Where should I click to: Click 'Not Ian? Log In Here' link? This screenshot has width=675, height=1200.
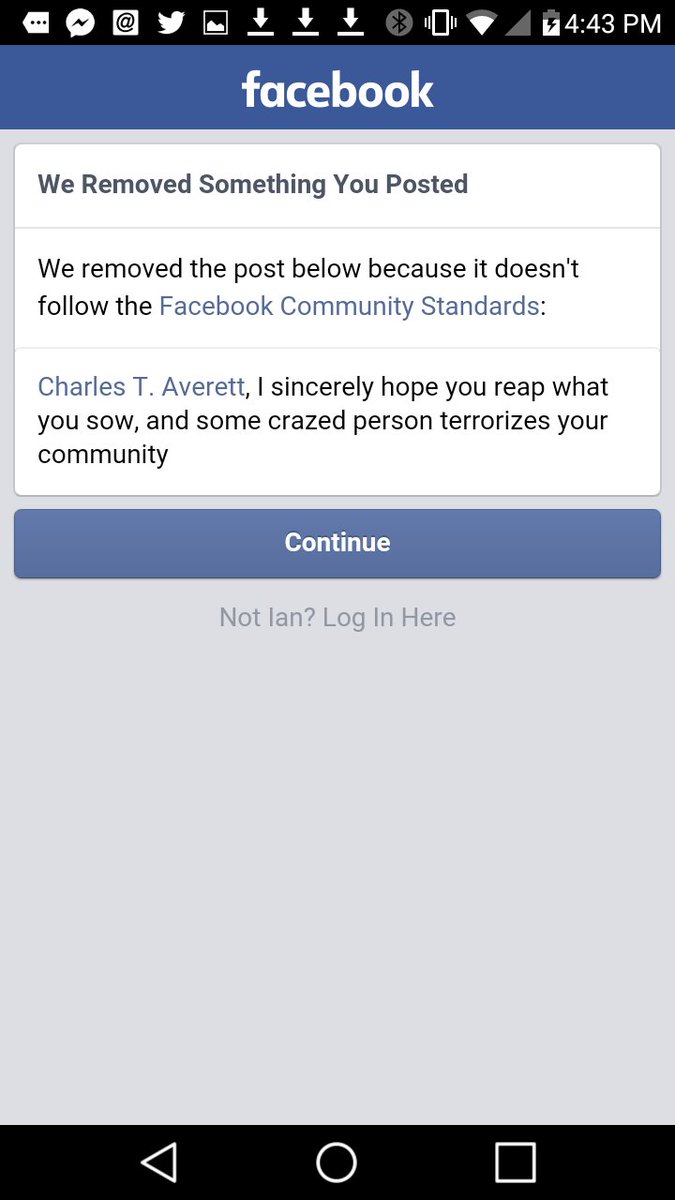click(337, 617)
